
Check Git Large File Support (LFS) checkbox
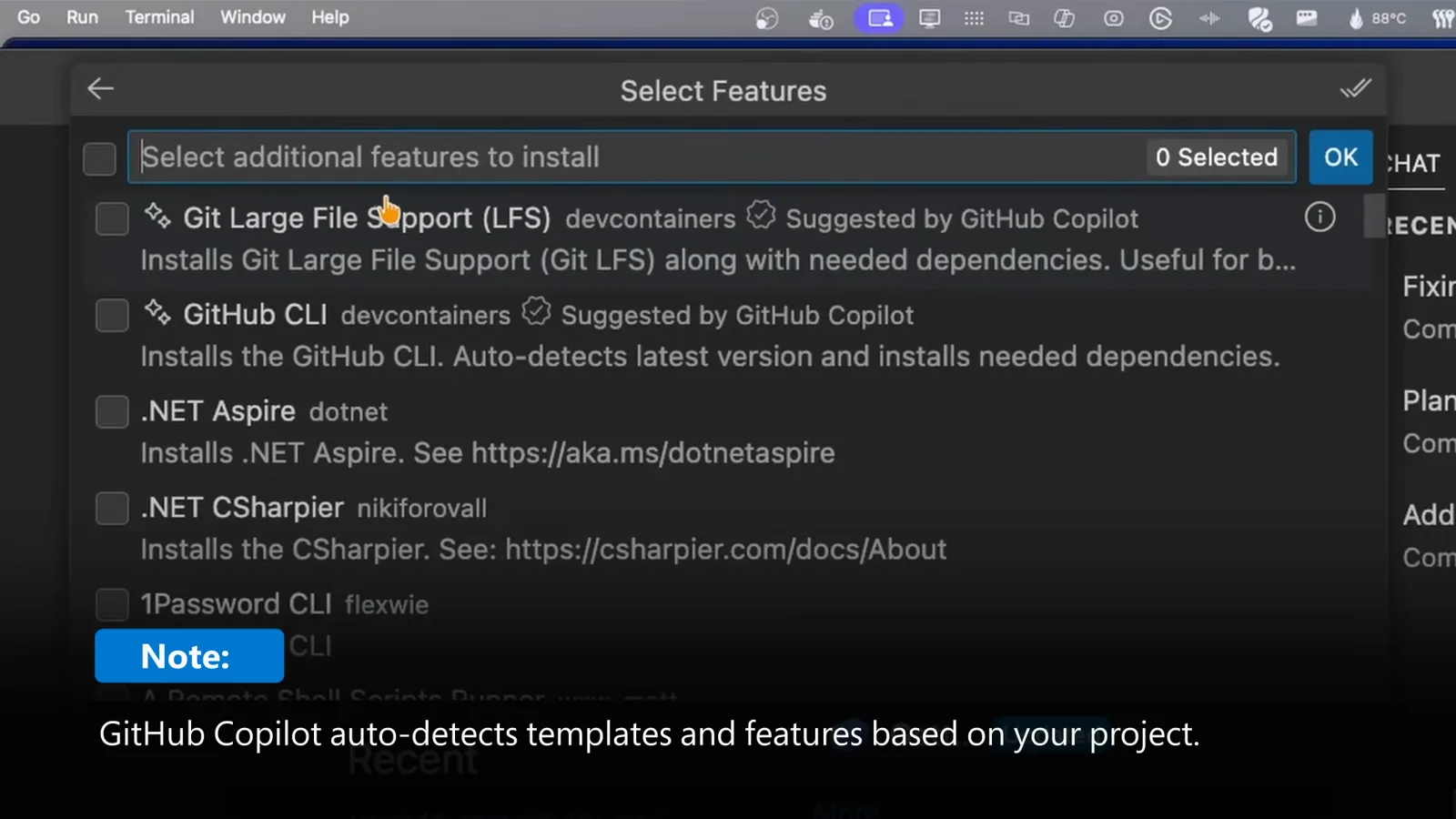(112, 218)
